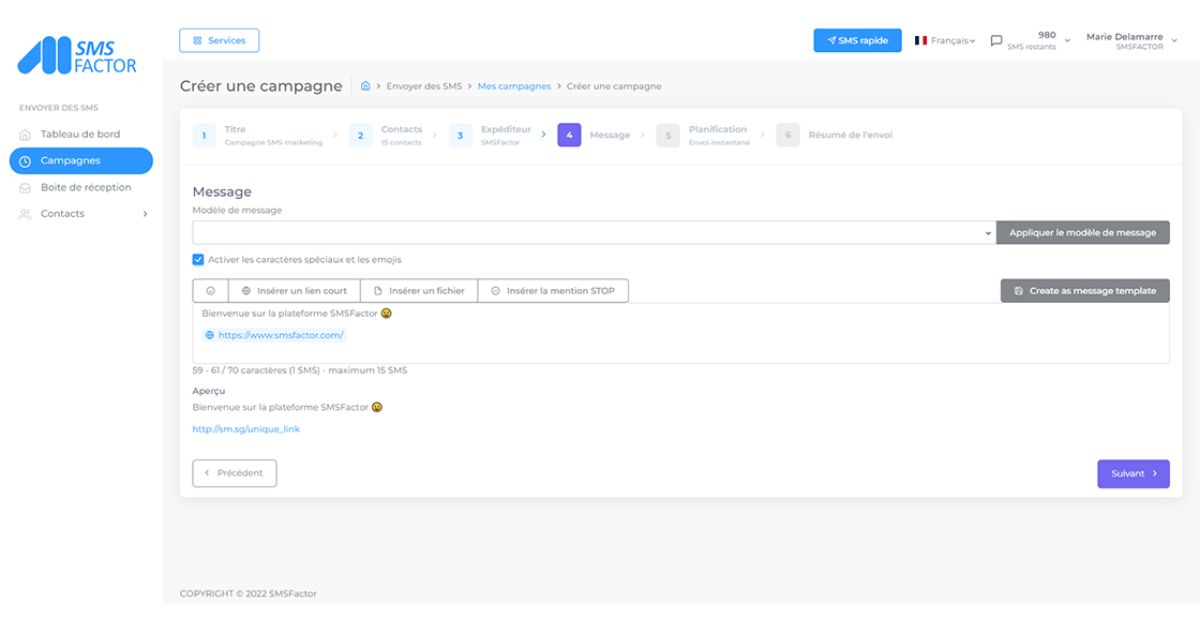
Task: Click the emoji picker icon in message toolbar
Action: click(211, 291)
